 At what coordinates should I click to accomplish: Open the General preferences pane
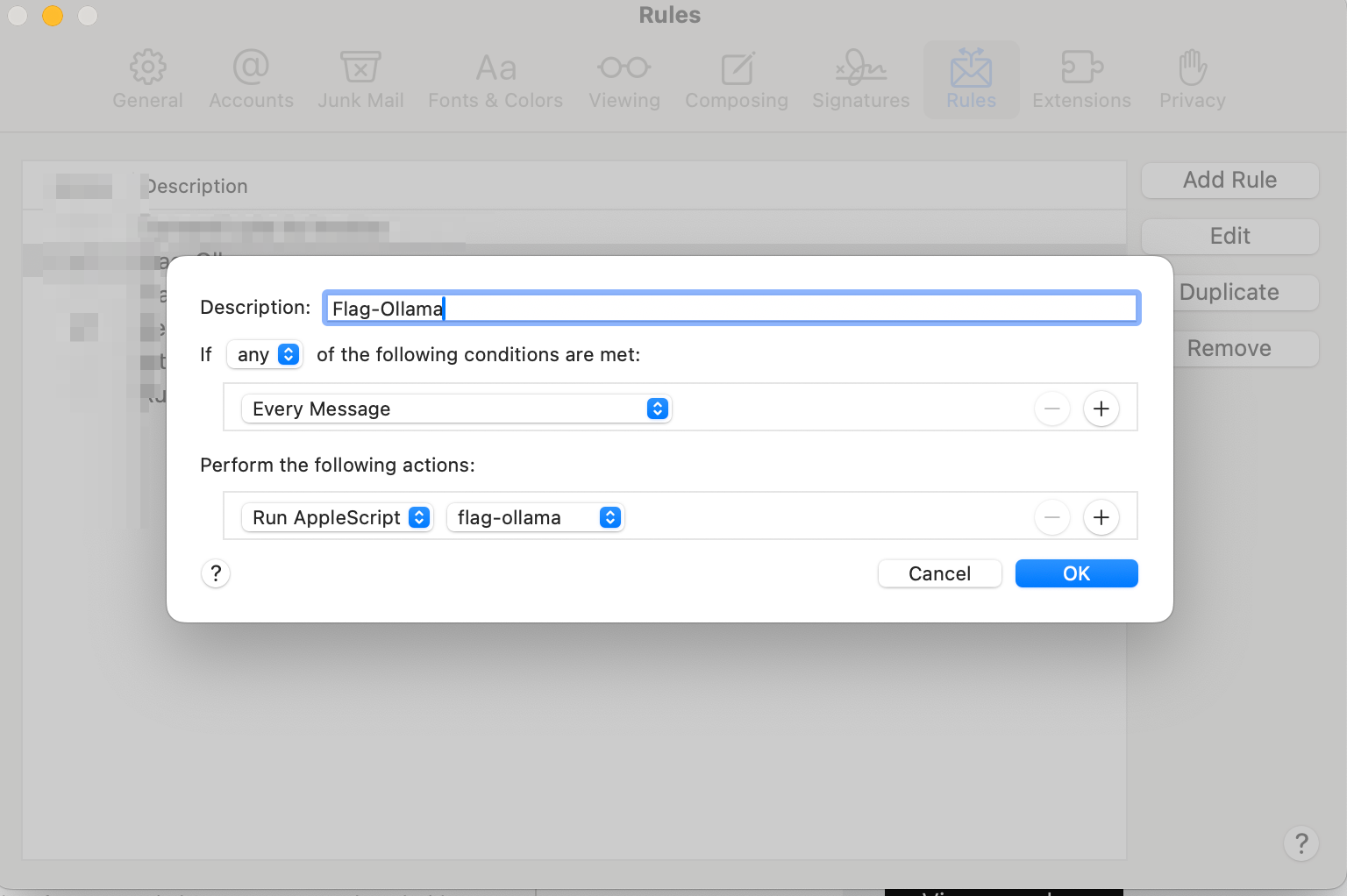click(147, 78)
